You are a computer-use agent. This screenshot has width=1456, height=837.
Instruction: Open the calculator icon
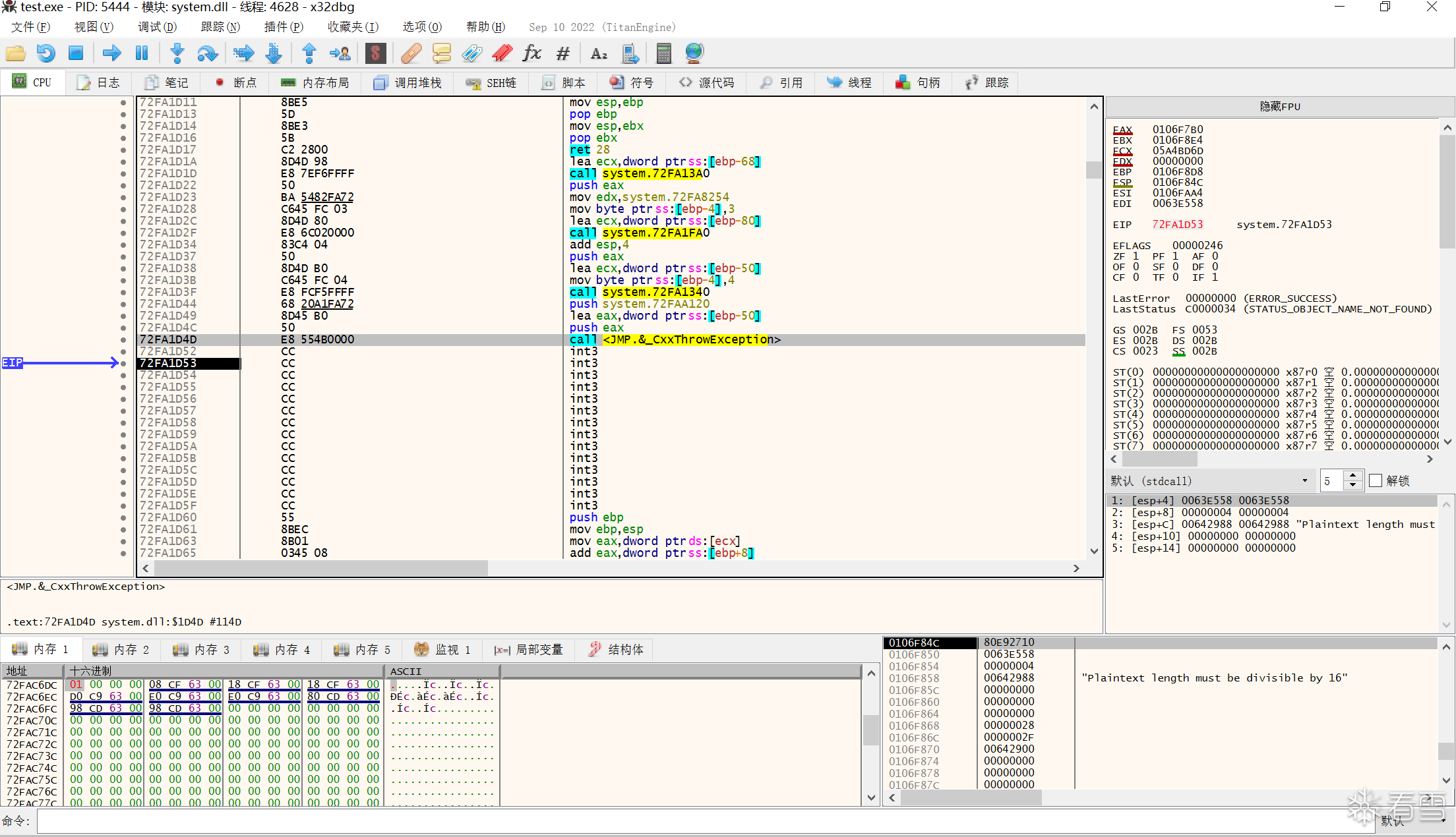pyautogui.click(x=663, y=53)
